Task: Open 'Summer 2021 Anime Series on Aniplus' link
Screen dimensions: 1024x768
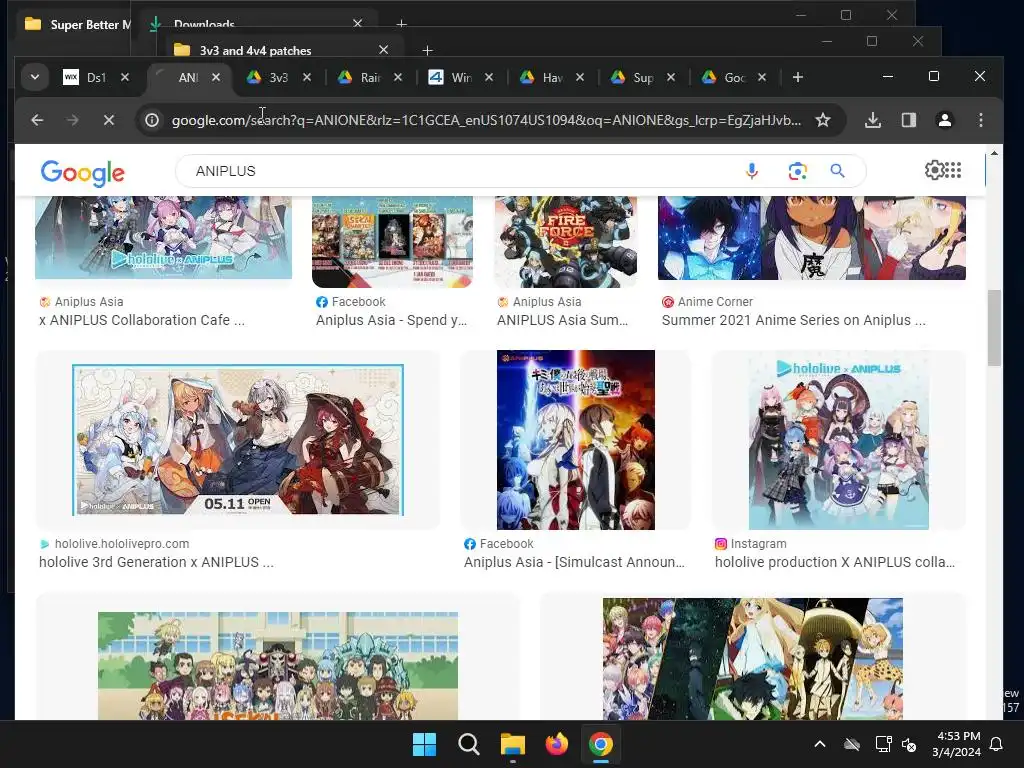Action: point(793,320)
